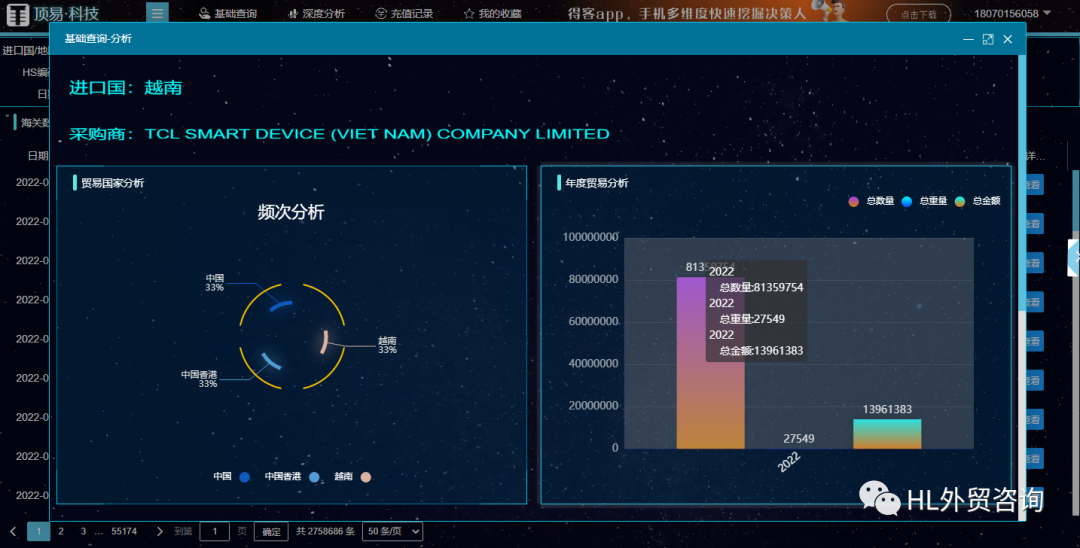
Task: Go to previous page arrow
Action: [12, 531]
